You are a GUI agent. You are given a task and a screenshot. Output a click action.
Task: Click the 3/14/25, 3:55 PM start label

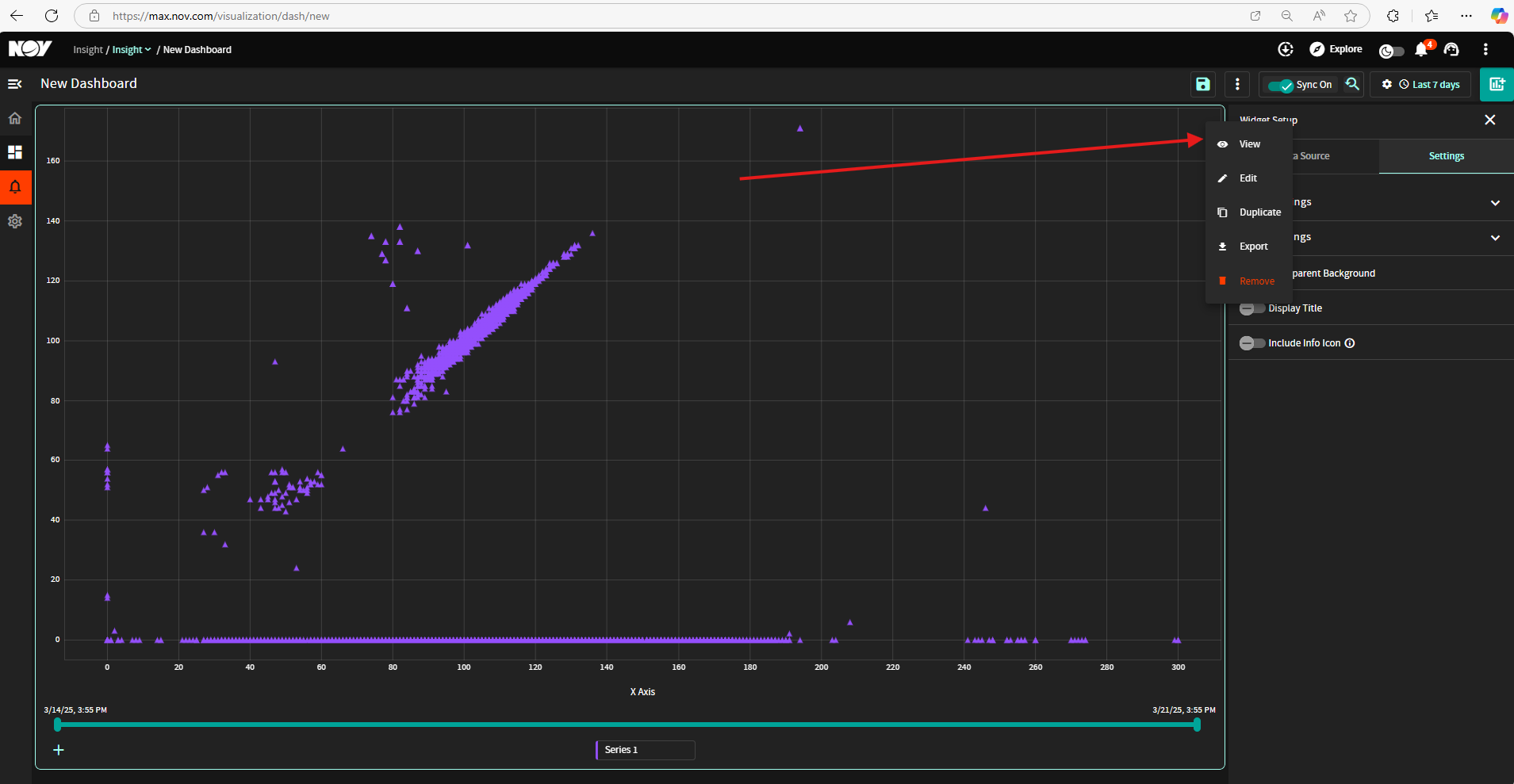coord(75,710)
